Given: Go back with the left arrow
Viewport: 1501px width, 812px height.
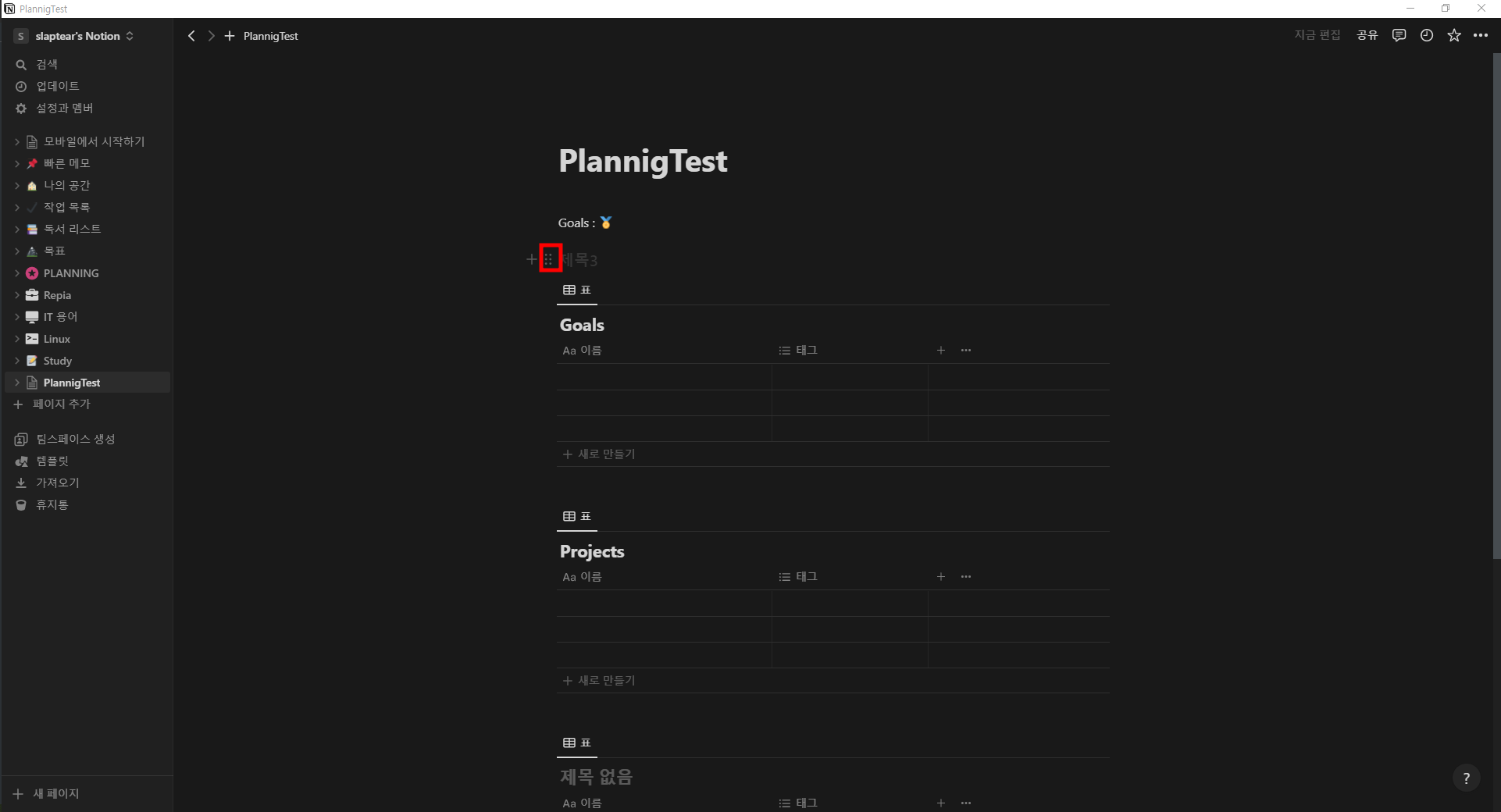Looking at the screenshot, I should tap(191, 36).
